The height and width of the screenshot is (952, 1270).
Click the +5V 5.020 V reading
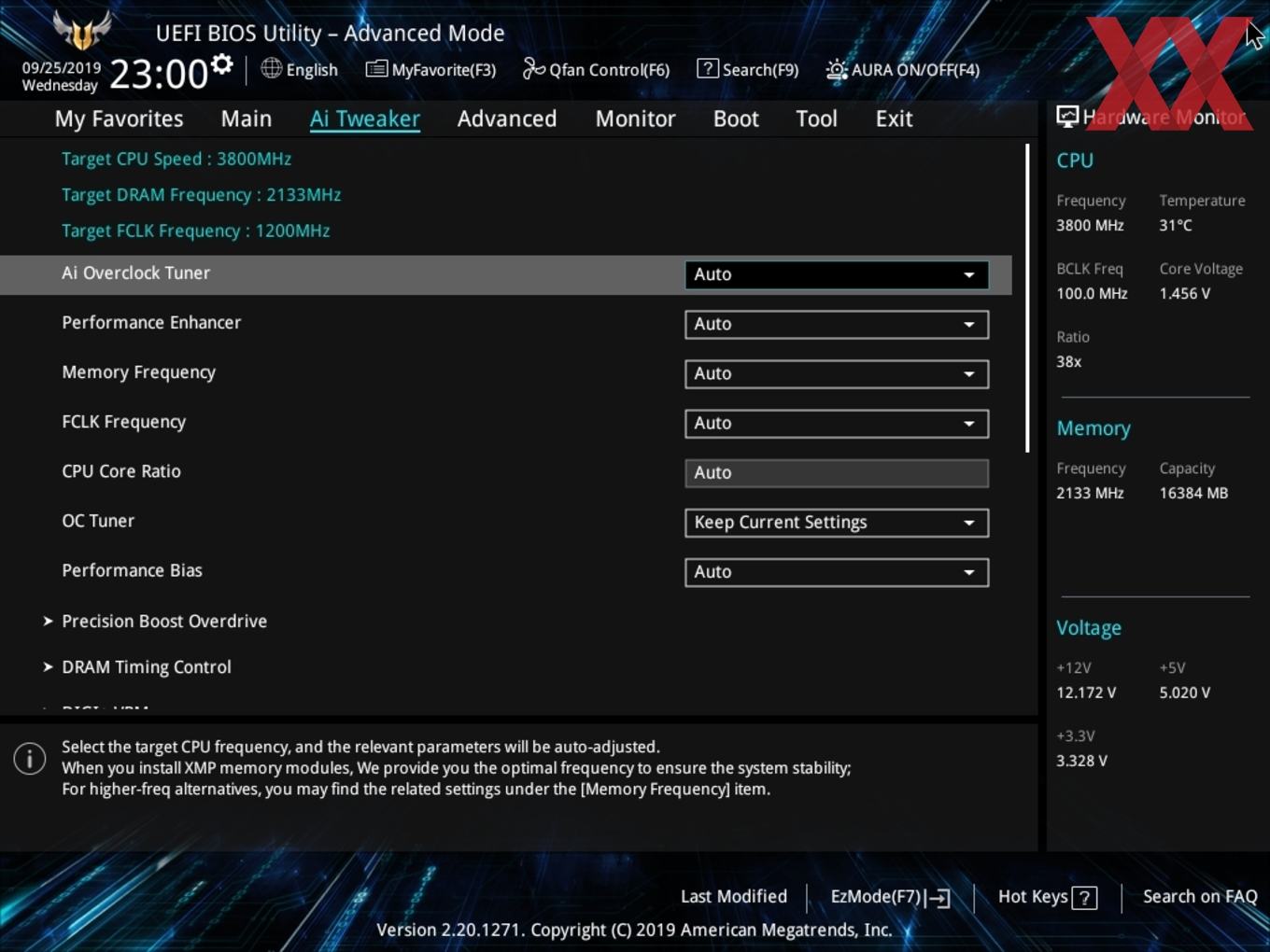point(1184,693)
